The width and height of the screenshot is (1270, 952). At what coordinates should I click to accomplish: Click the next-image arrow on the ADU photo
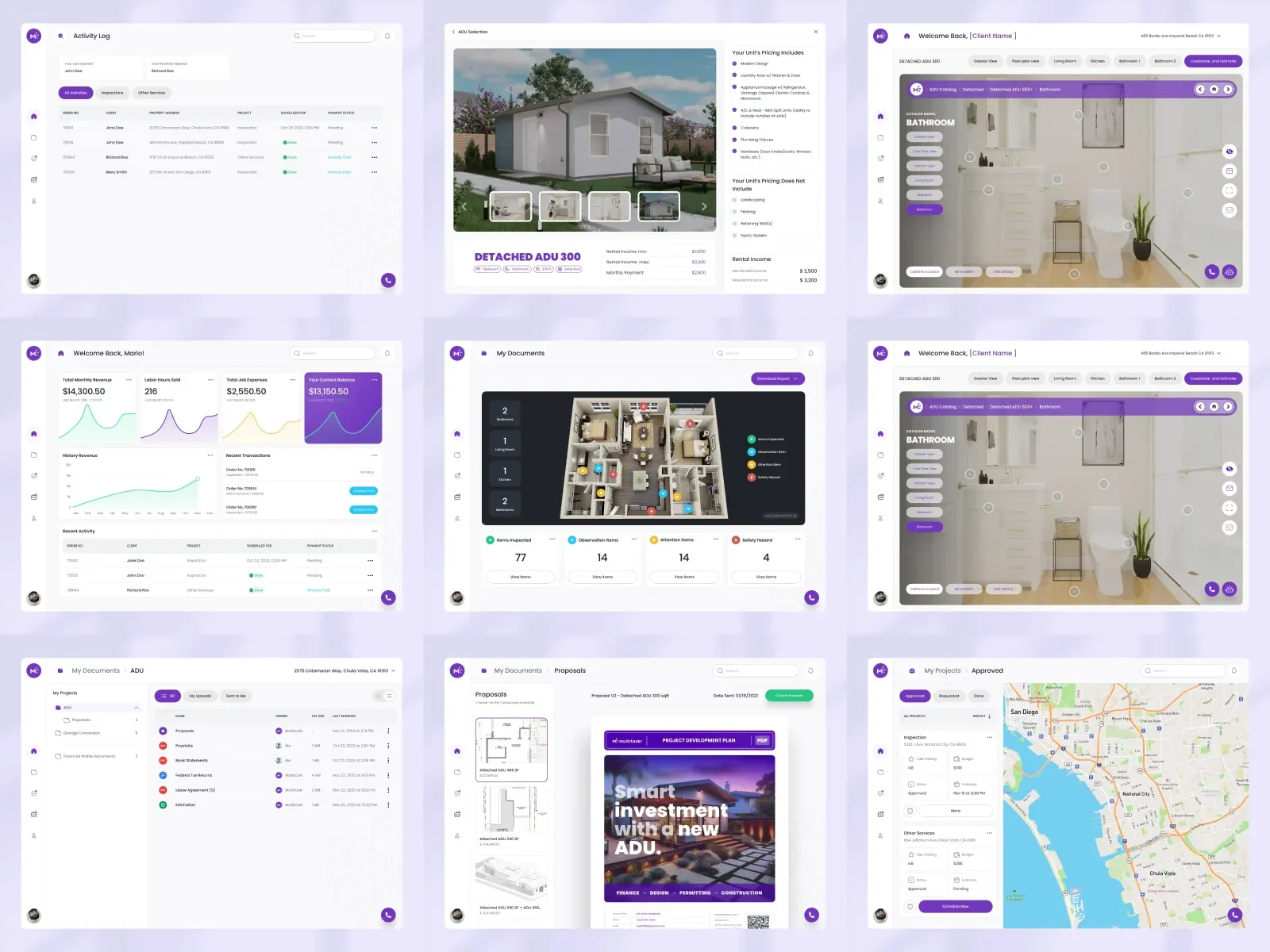click(703, 206)
